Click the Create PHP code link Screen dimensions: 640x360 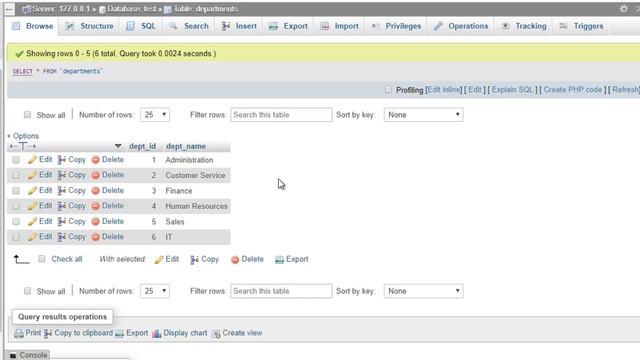[573, 90]
